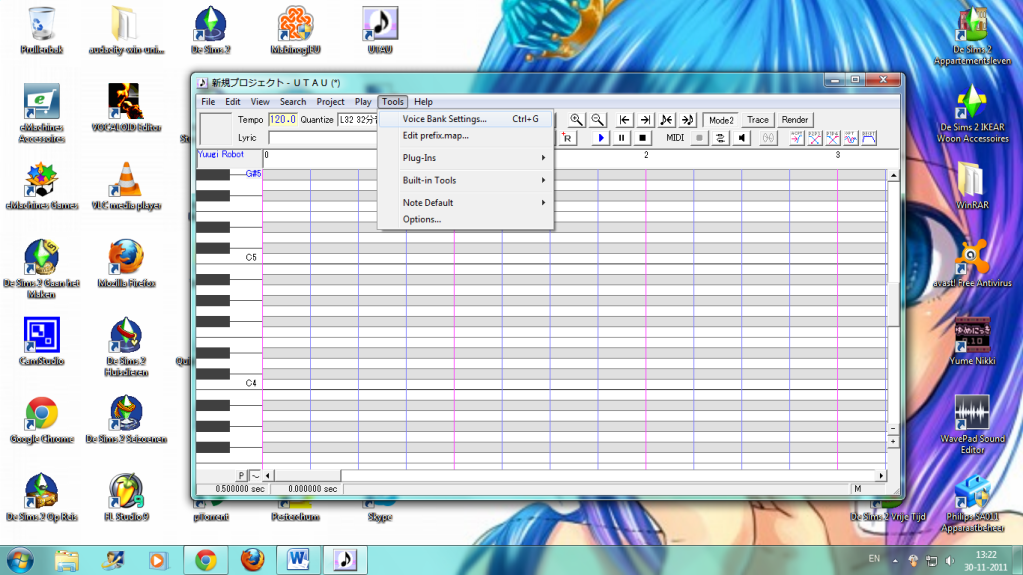Toggle the Mode2 button

click(721, 120)
